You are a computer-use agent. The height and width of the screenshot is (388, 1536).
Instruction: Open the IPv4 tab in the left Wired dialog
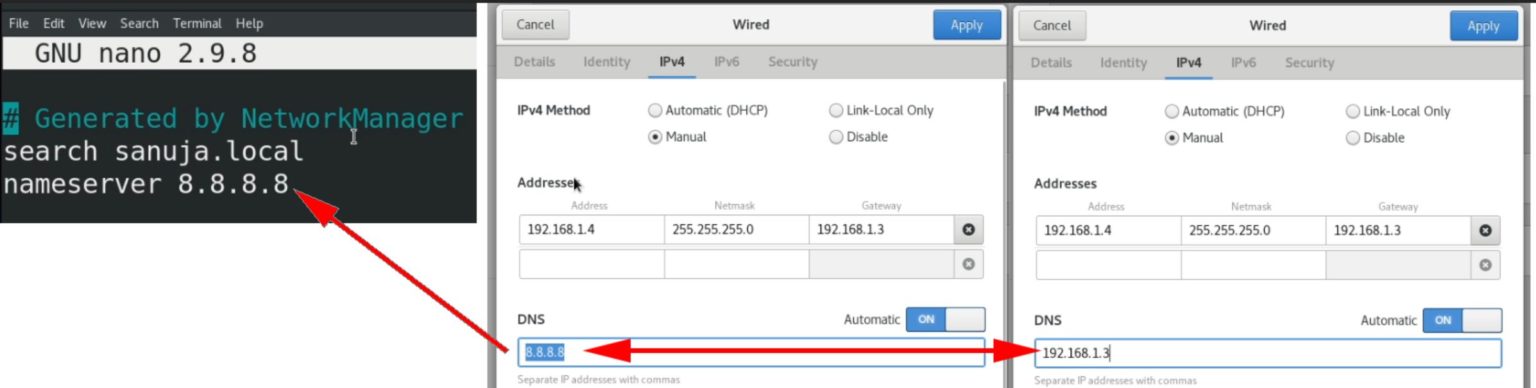[x=672, y=62]
